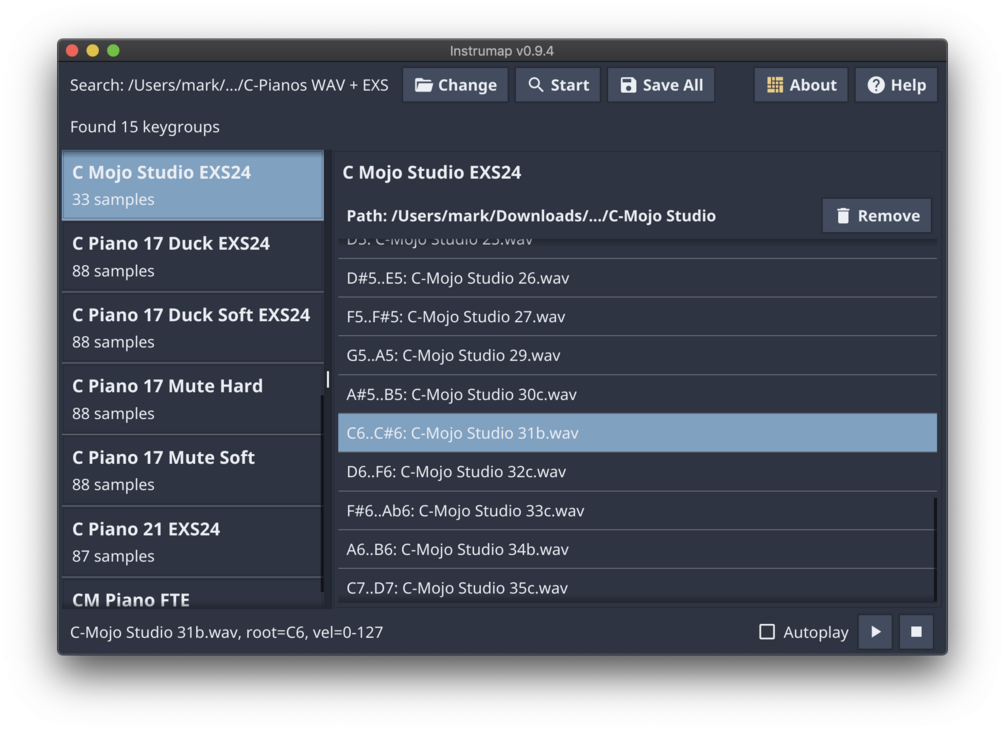Click the Path: /Users/mark/Downloads text
1005x731 pixels.
(531, 216)
